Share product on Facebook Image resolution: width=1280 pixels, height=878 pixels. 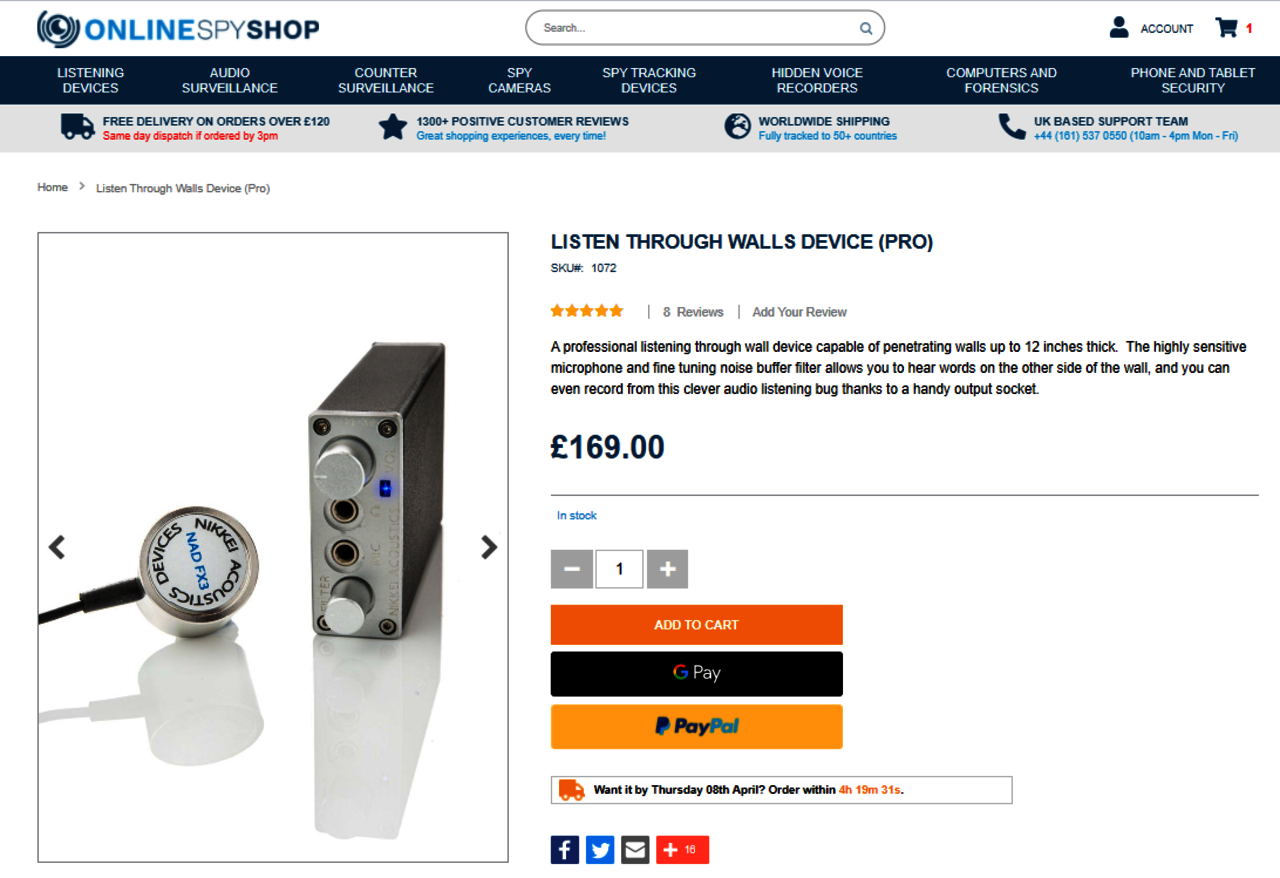click(x=565, y=850)
